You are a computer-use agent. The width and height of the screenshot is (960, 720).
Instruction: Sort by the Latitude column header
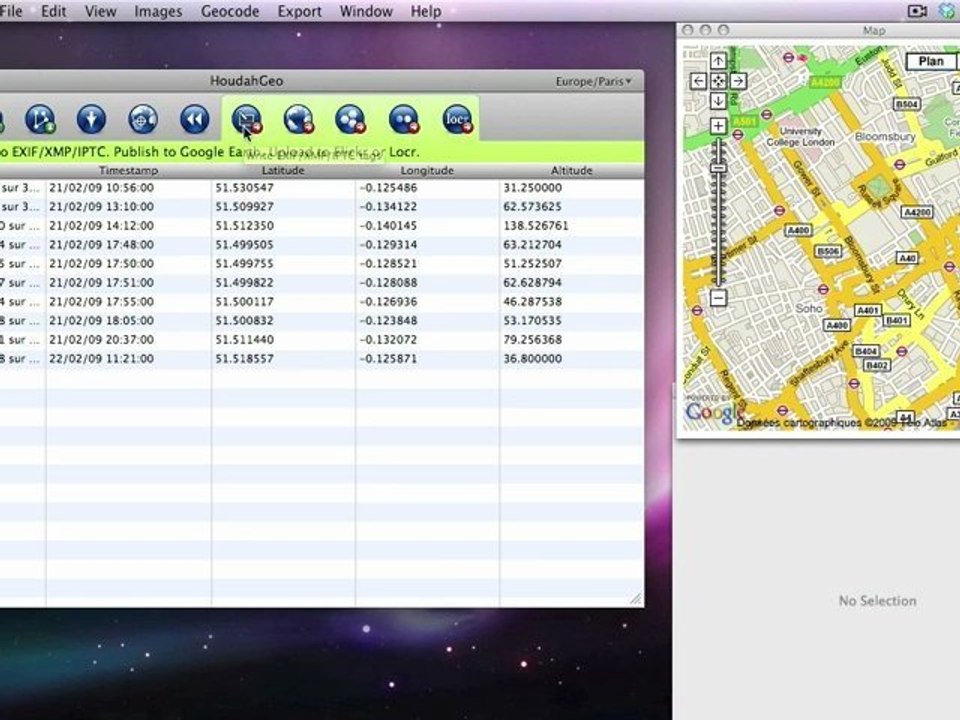pyautogui.click(x=283, y=171)
